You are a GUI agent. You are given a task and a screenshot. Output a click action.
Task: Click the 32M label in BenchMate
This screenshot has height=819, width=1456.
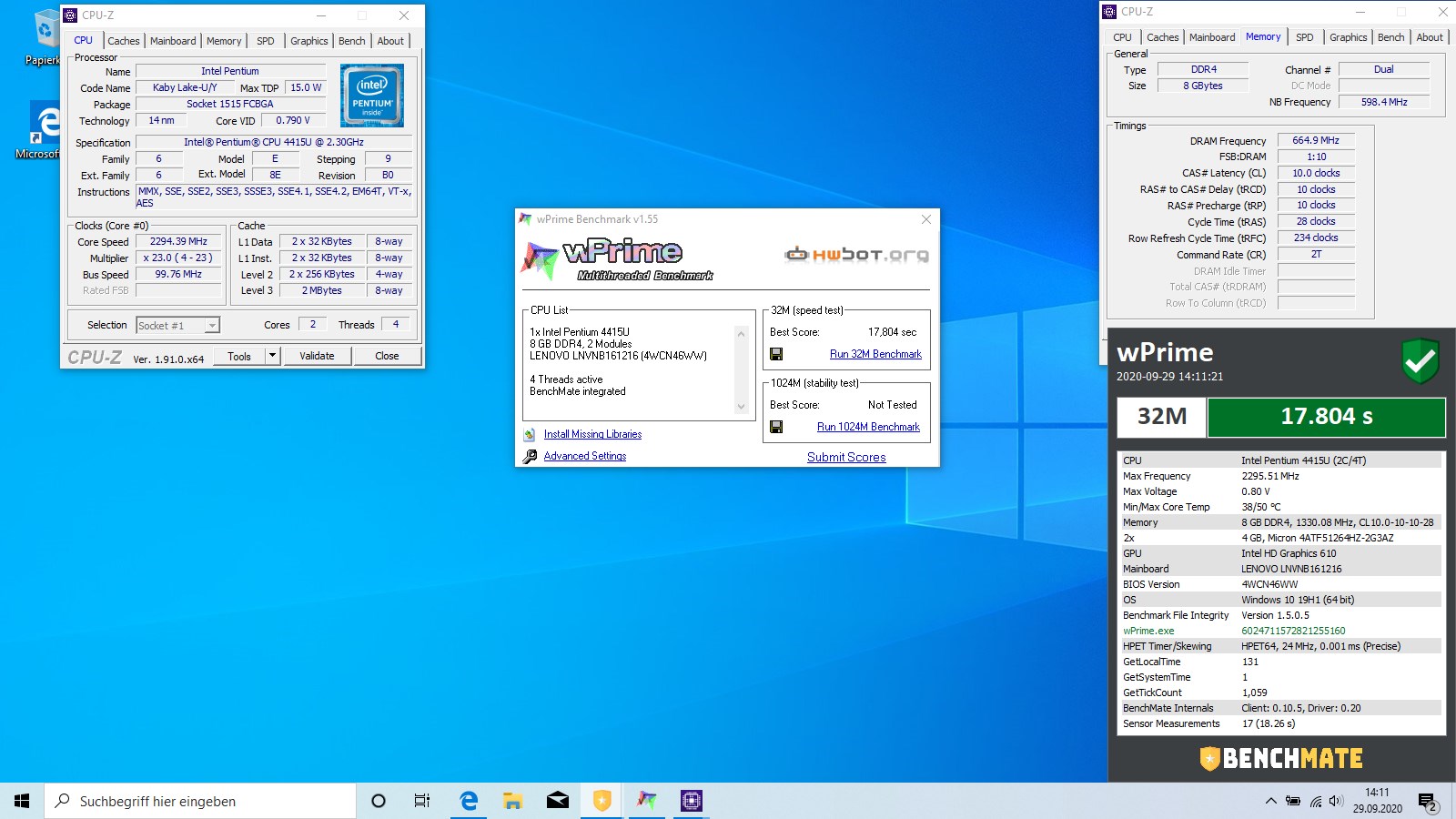pos(1162,417)
